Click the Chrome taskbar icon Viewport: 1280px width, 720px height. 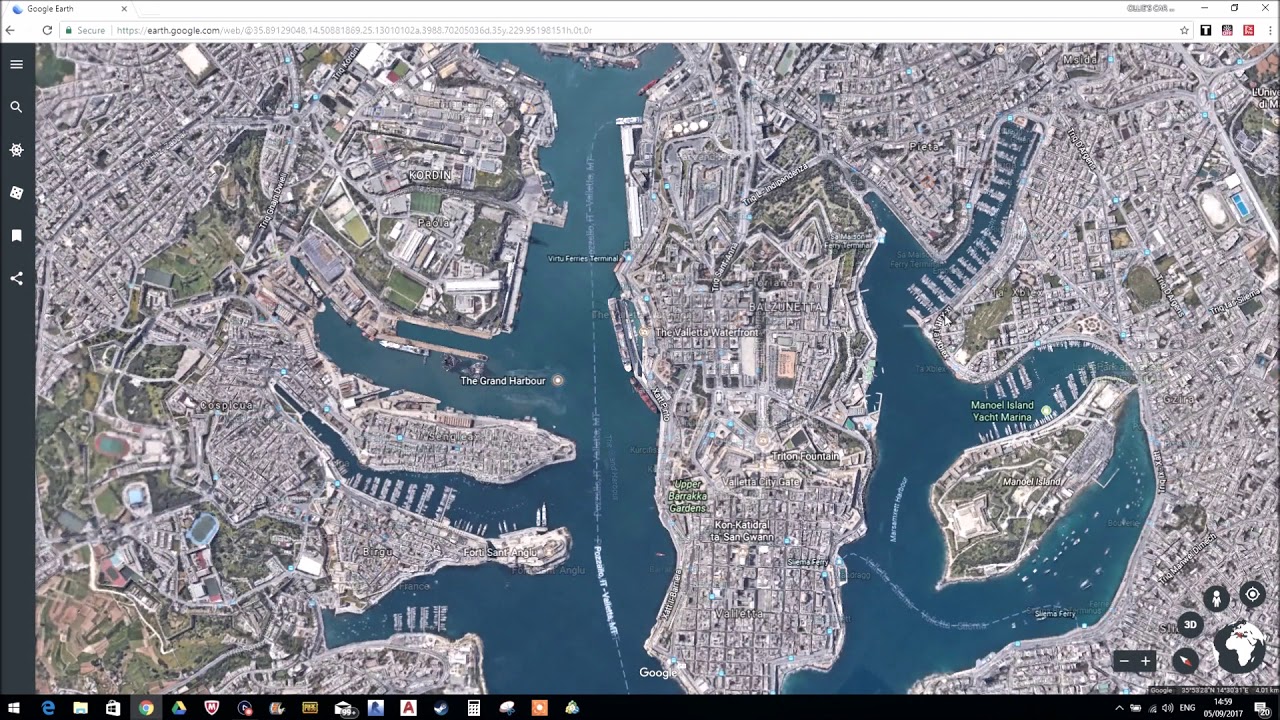[146, 708]
